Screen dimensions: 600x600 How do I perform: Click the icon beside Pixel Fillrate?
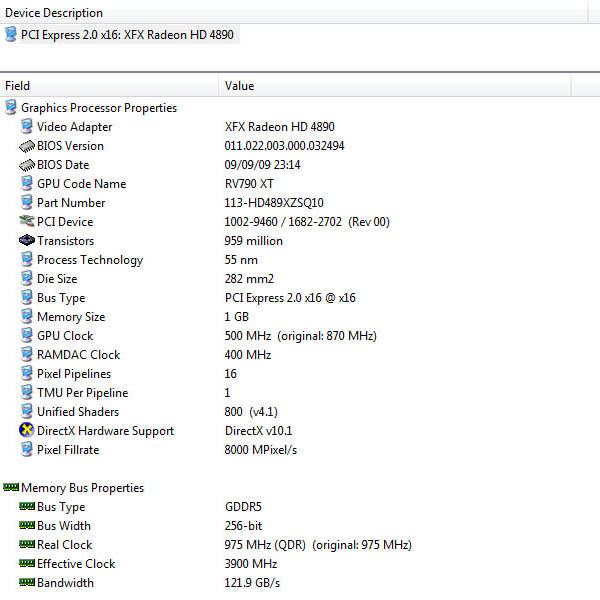pos(26,450)
